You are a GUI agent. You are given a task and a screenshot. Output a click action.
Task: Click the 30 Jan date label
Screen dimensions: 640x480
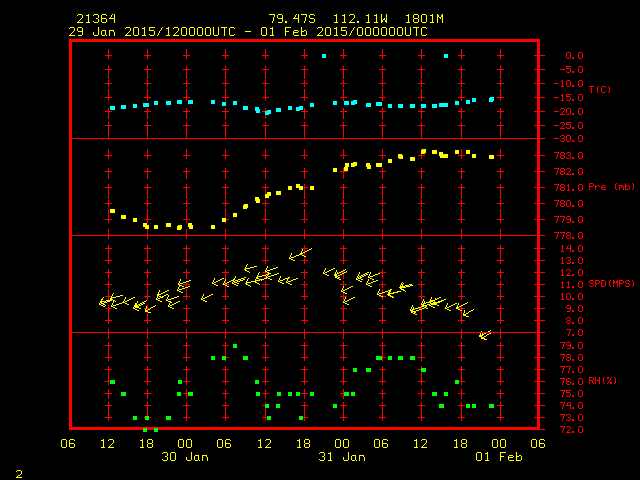(185, 457)
